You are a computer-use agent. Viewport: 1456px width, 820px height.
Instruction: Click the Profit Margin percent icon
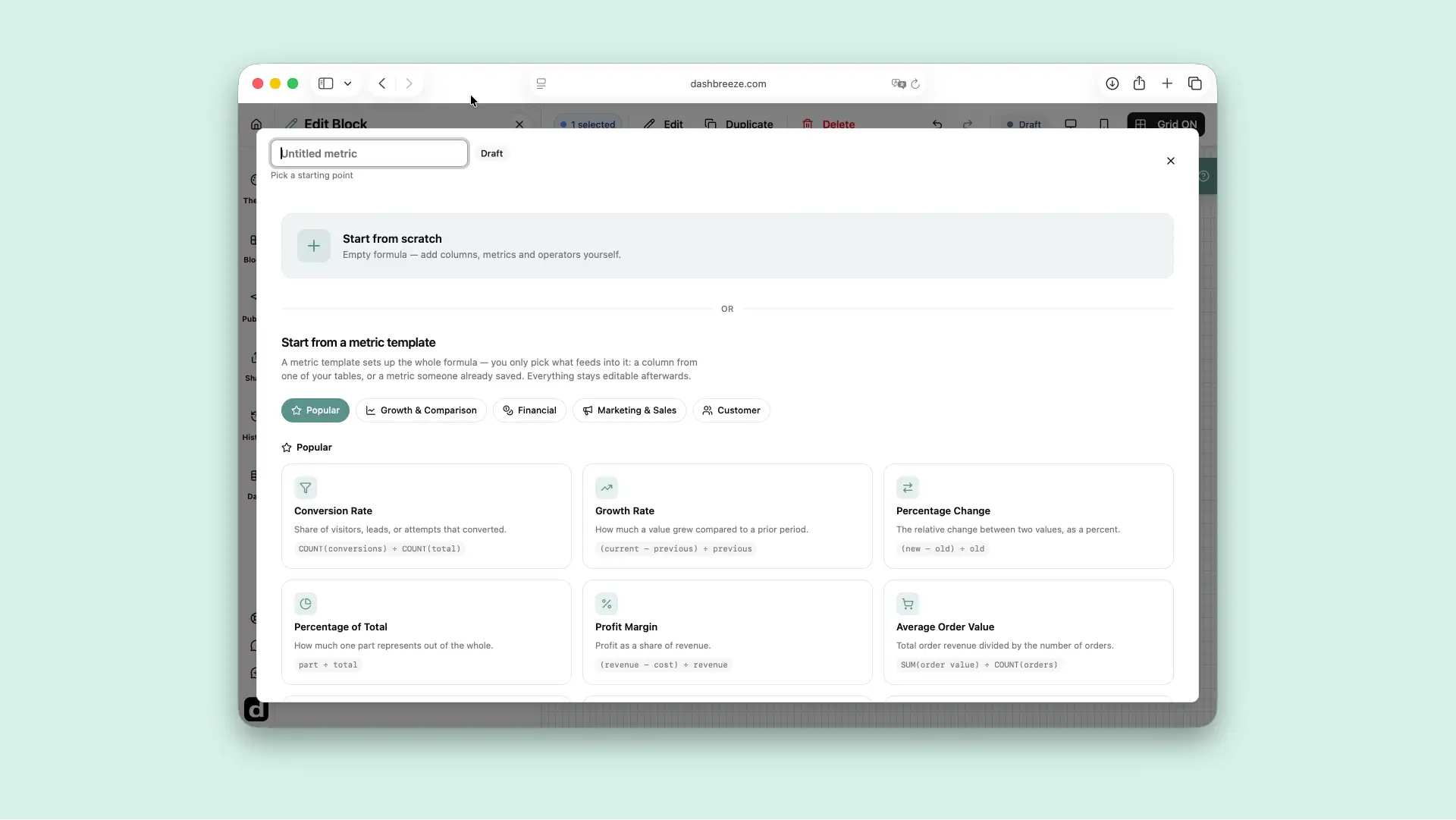coord(607,604)
